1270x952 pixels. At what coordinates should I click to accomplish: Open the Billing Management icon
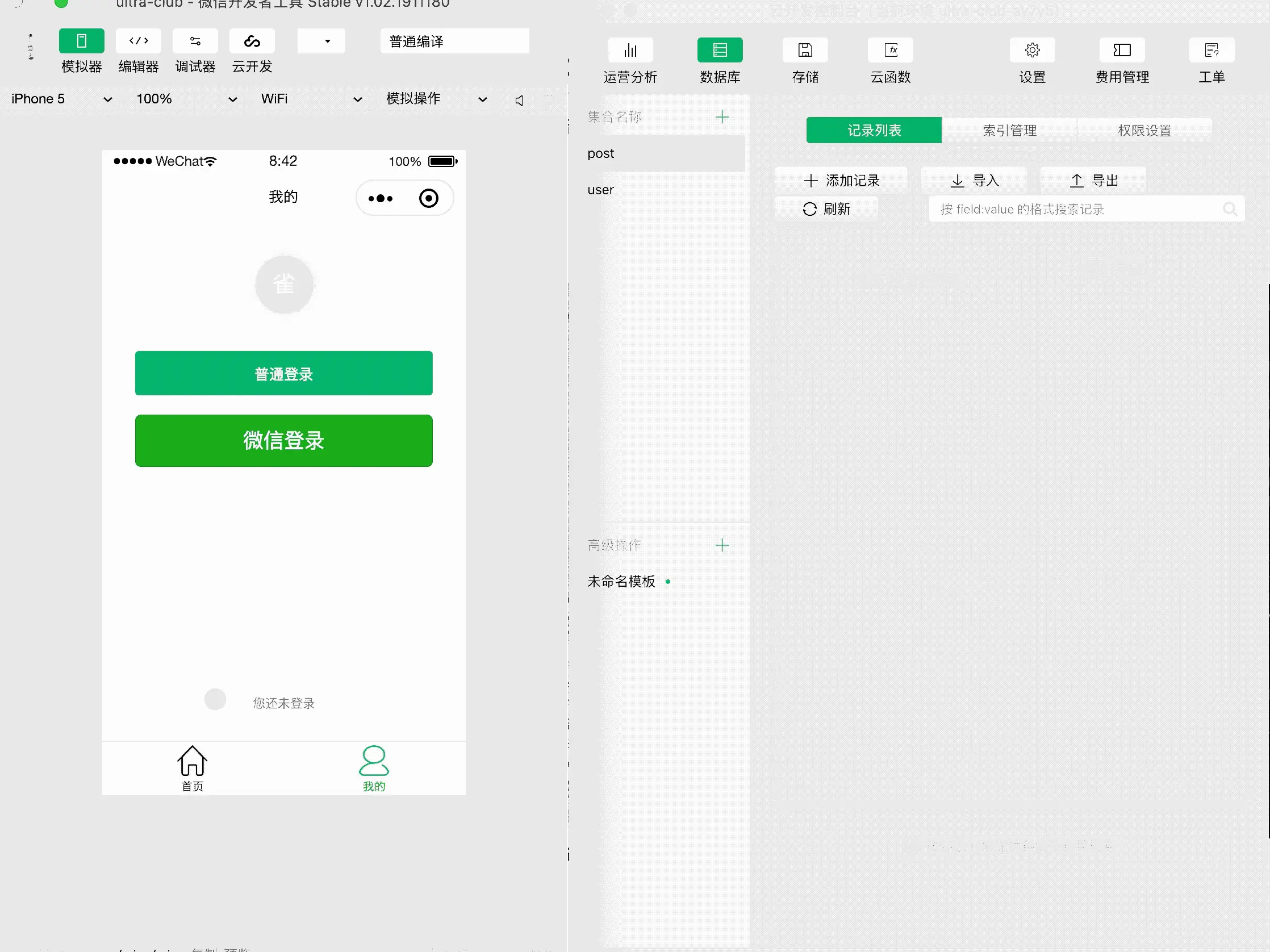1121,51
